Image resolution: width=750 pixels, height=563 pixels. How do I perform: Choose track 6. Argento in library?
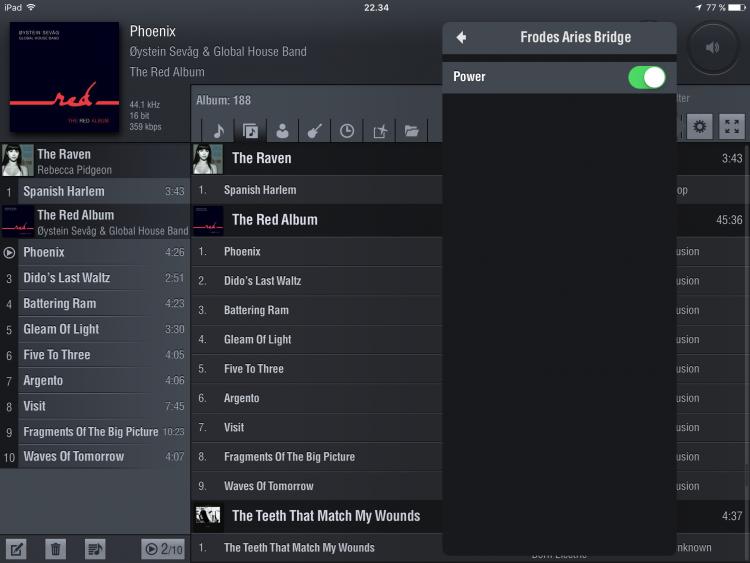(317, 398)
